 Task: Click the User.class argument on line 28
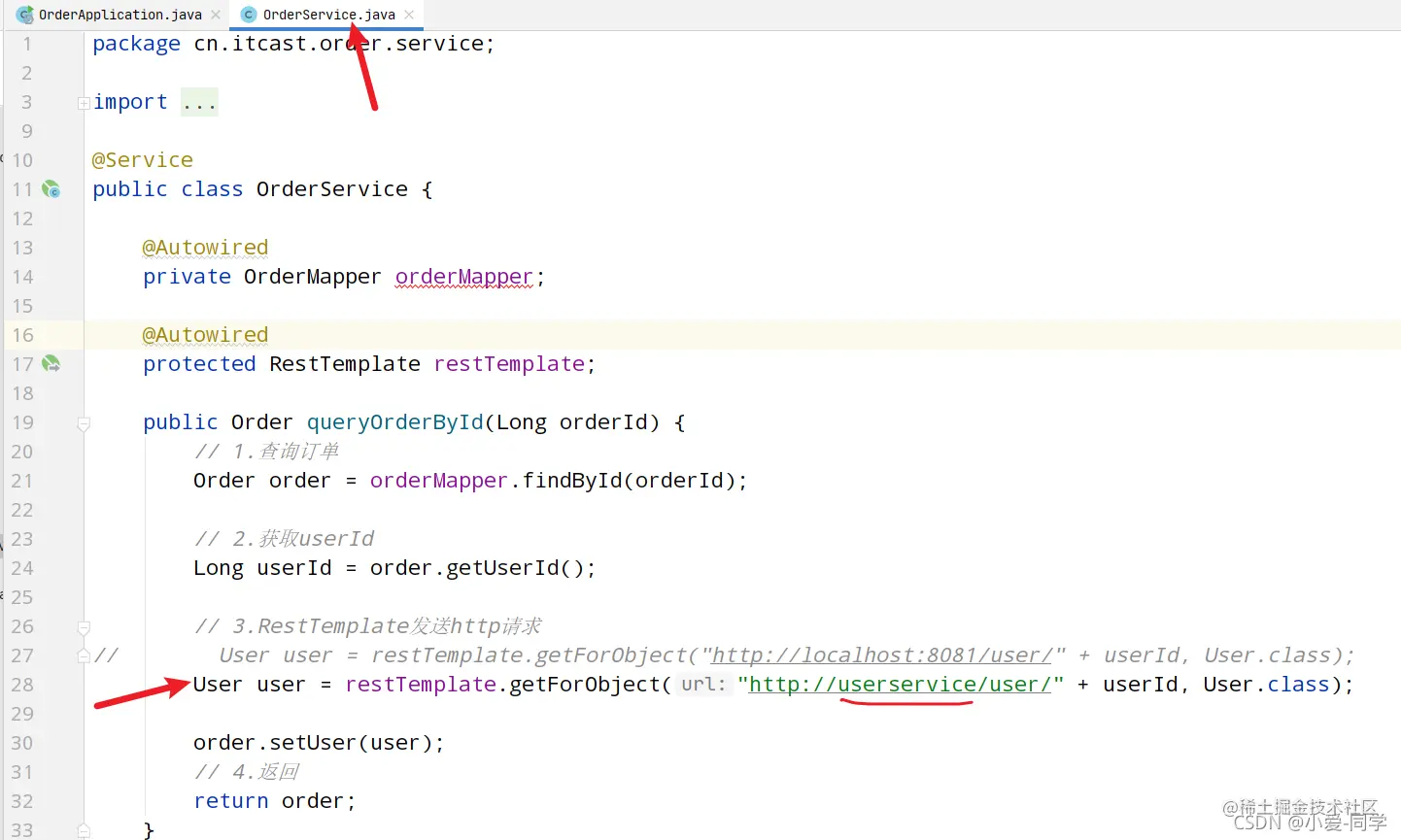(x=1266, y=685)
